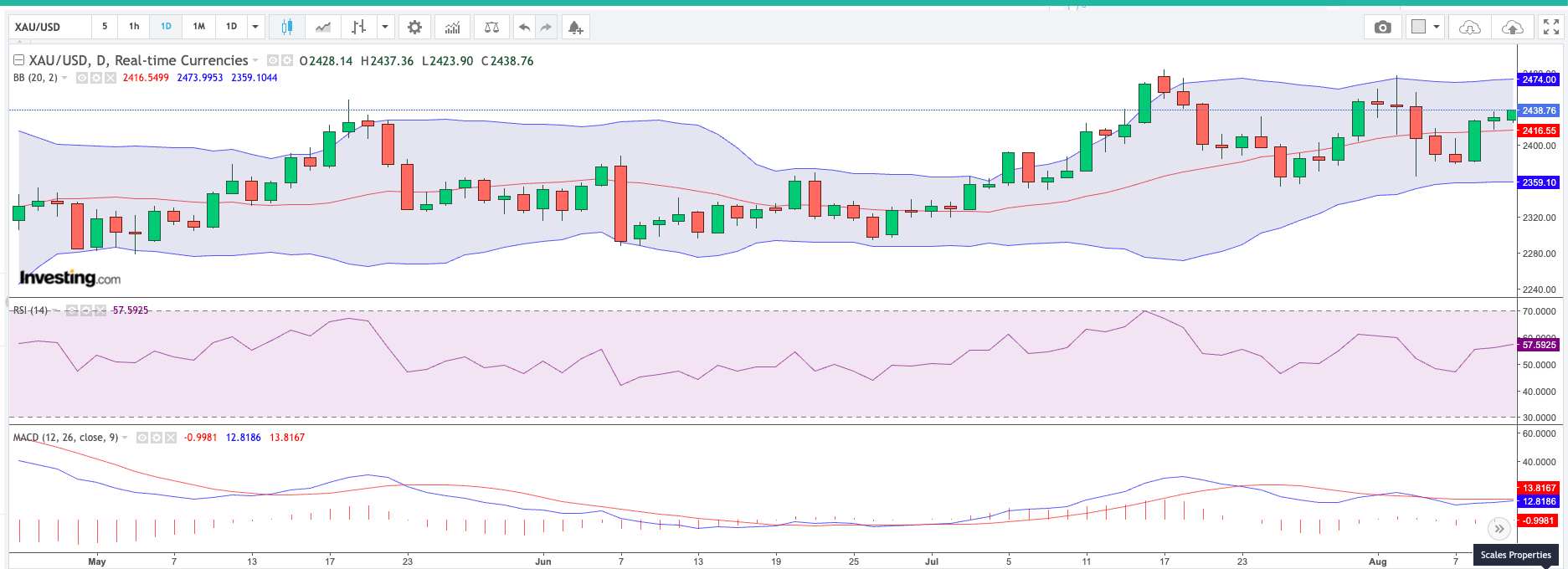Take a chart snapshot with camera icon
The image size is (1568, 569).
[x=1382, y=27]
